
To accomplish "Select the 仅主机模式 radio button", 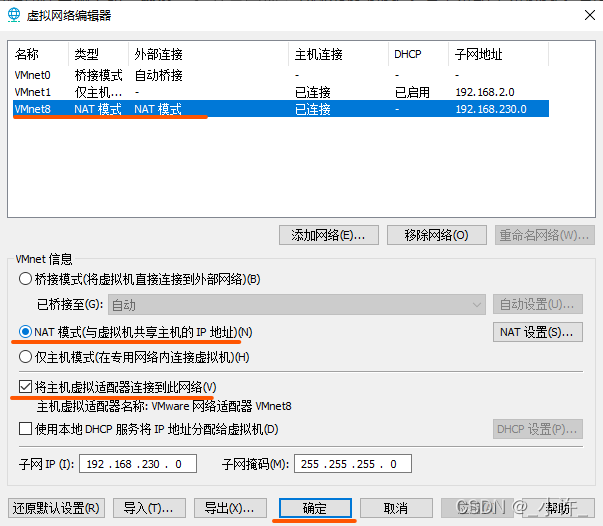I will tap(25, 357).
